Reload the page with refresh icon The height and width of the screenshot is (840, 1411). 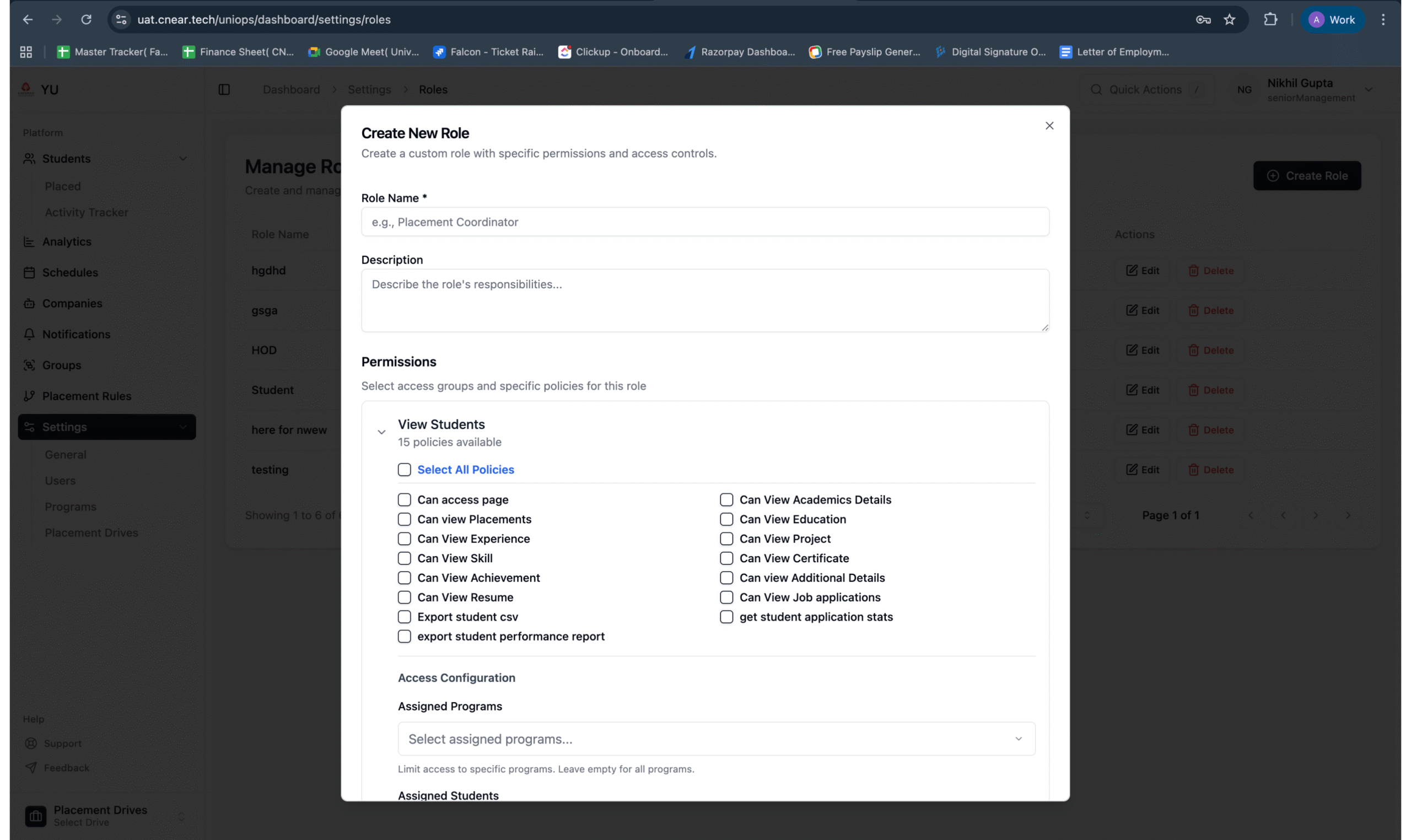point(86,20)
